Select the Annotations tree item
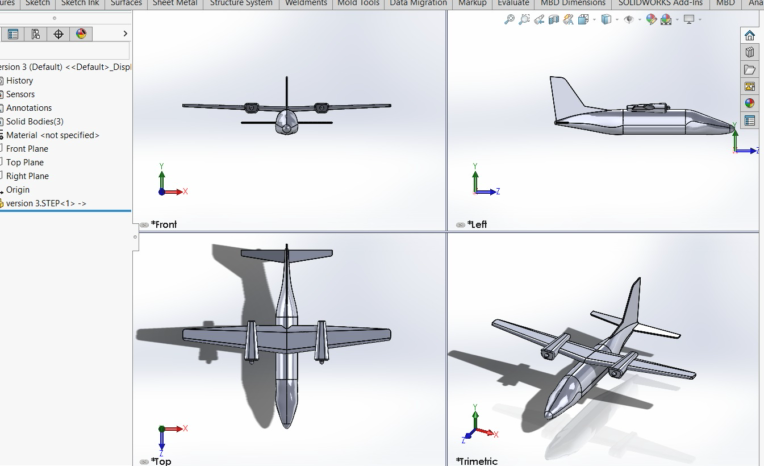The width and height of the screenshot is (764, 466). tap(29, 108)
